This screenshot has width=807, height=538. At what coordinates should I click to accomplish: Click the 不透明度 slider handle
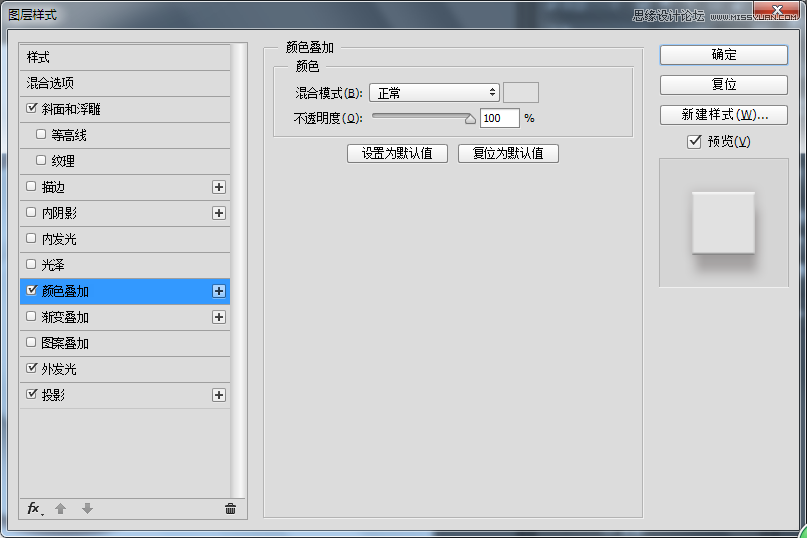click(x=470, y=119)
